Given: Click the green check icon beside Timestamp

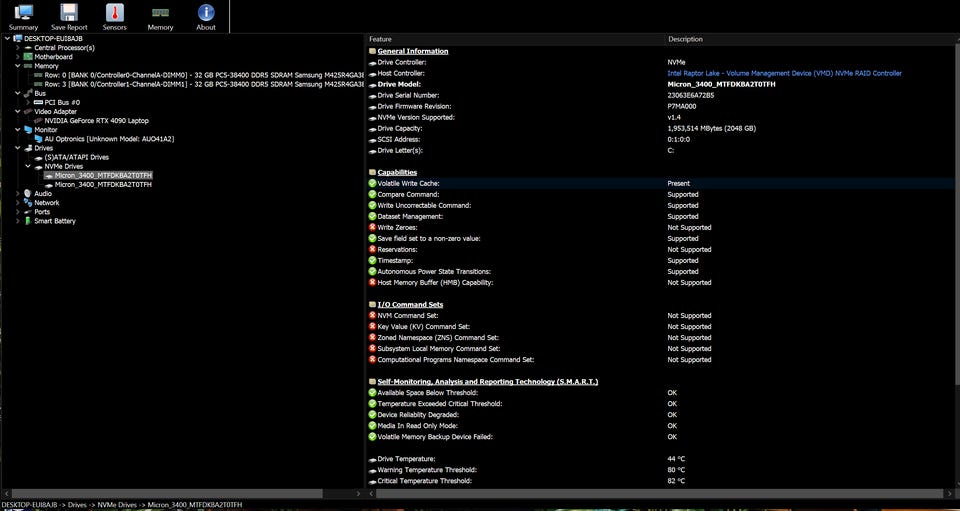Looking at the screenshot, I should [x=372, y=260].
